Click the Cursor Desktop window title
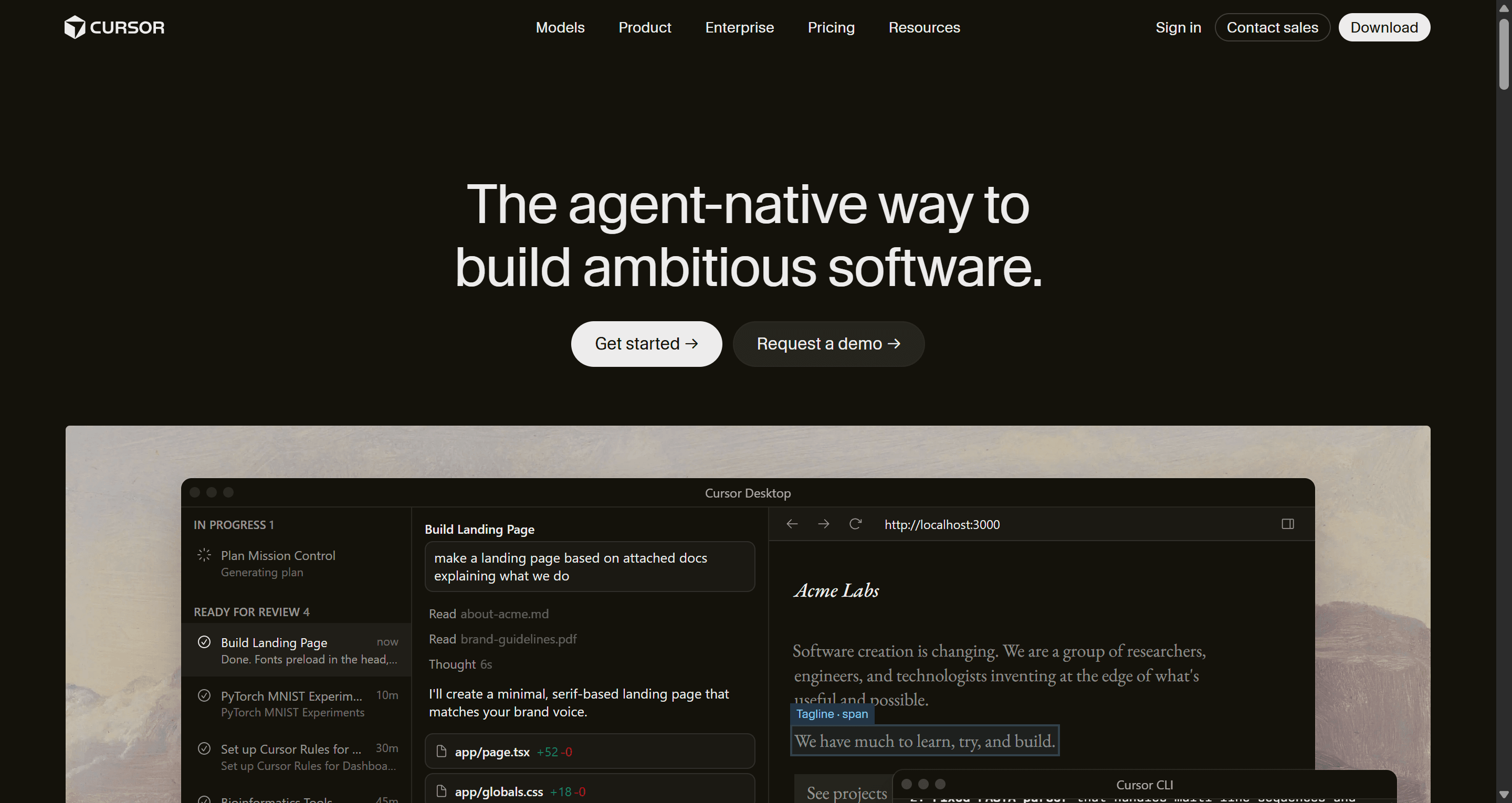1512x803 pixels. 747,493
